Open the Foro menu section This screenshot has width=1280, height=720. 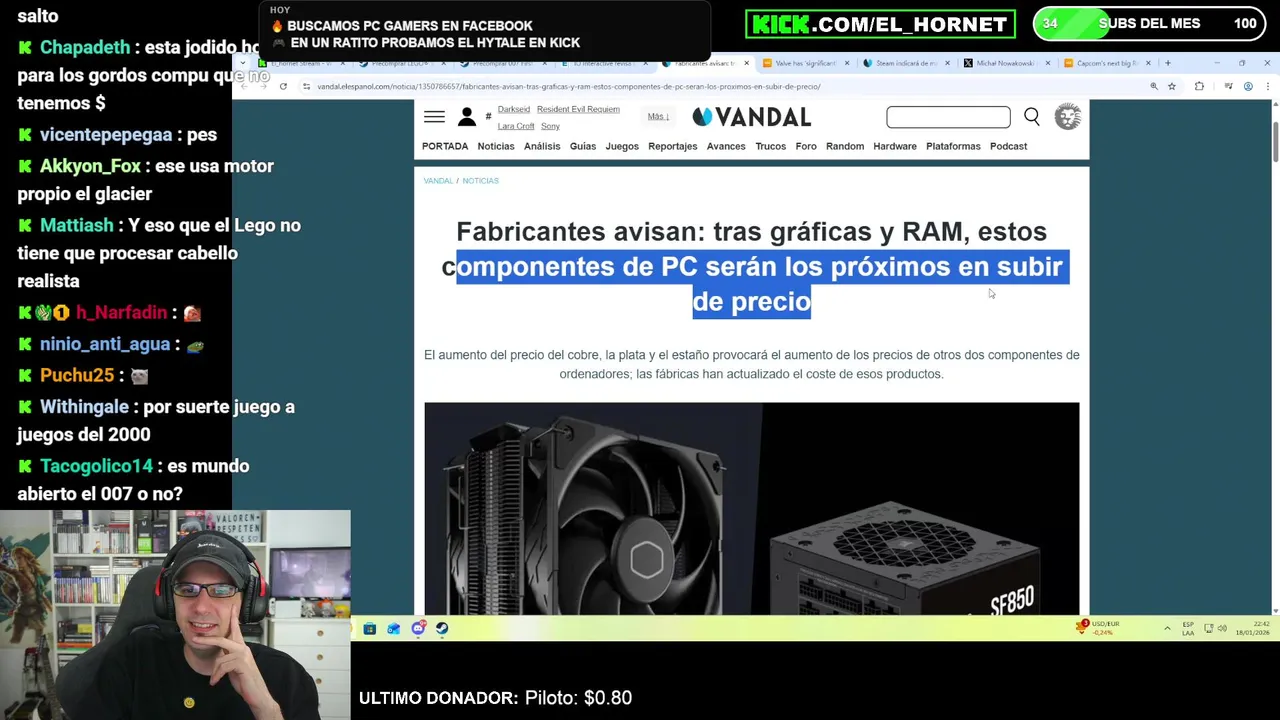pos(806,146)
